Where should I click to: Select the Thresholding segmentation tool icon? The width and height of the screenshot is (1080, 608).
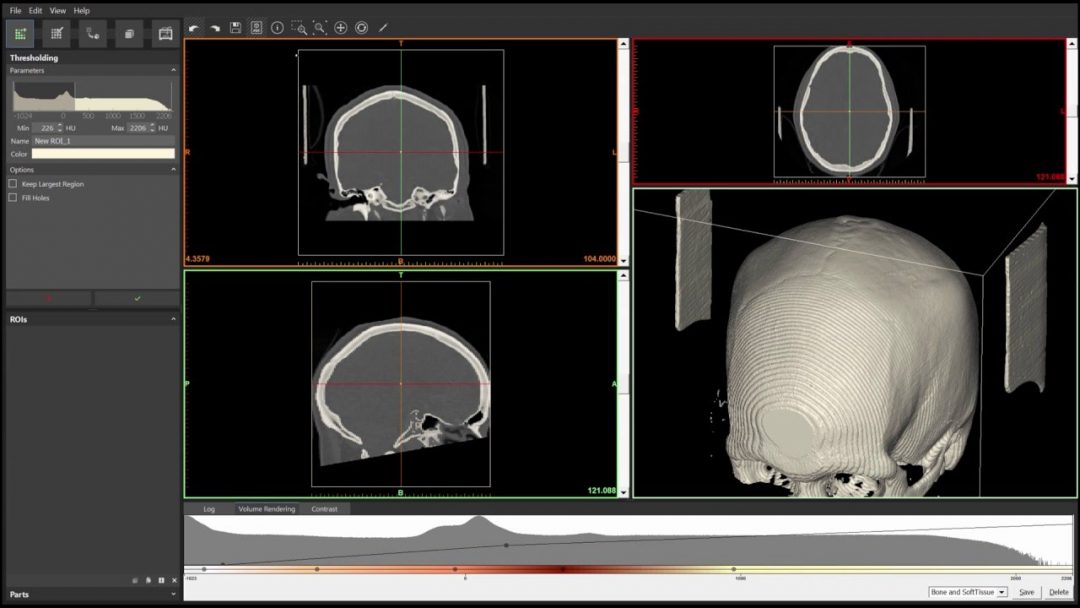[20, 33]
